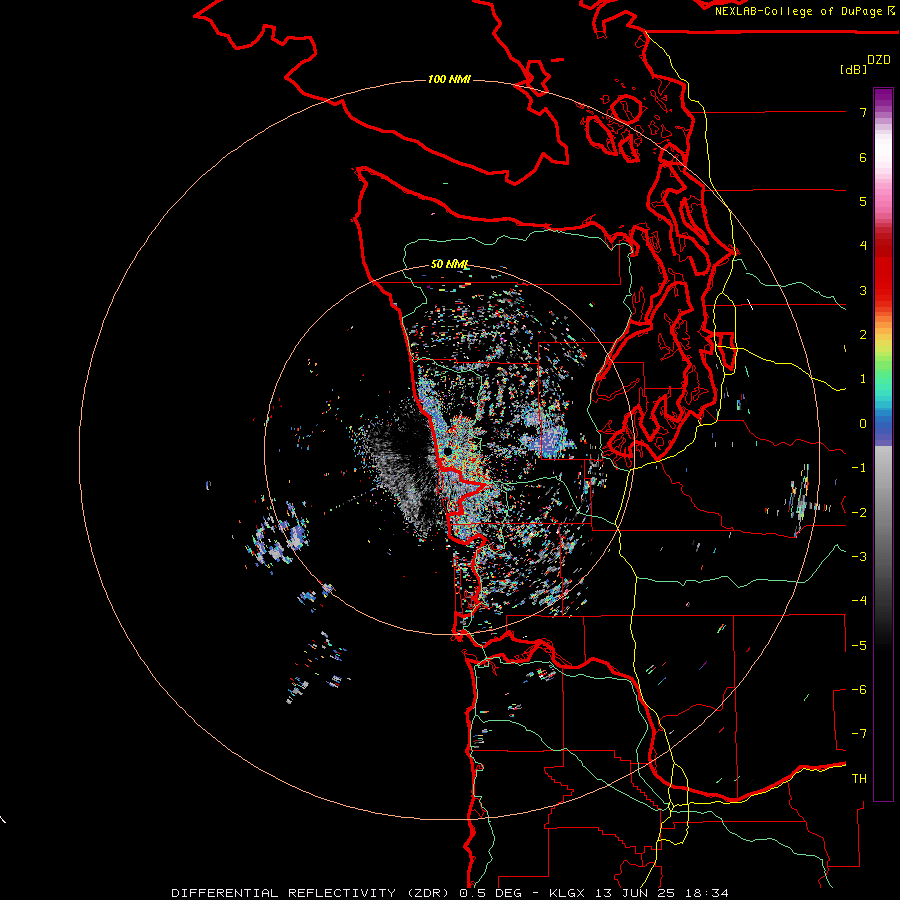Click the '100 NMI' range ring label
Image resolution: width=900 pixels, height=900 pixels.
click(x=449, y=79)
